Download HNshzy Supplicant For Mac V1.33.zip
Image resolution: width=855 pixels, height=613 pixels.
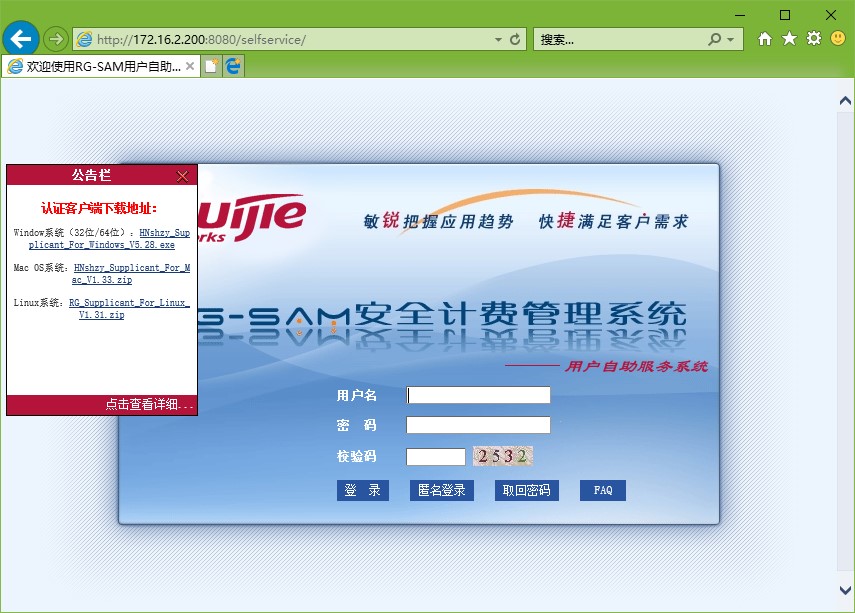point(131,274)
